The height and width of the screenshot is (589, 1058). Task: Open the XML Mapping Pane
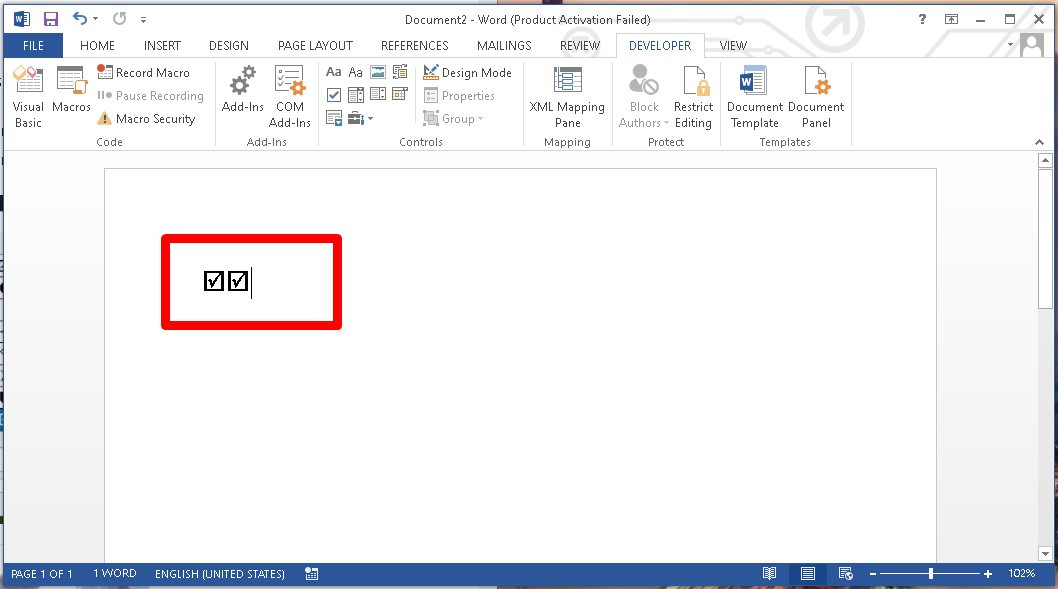567,98
